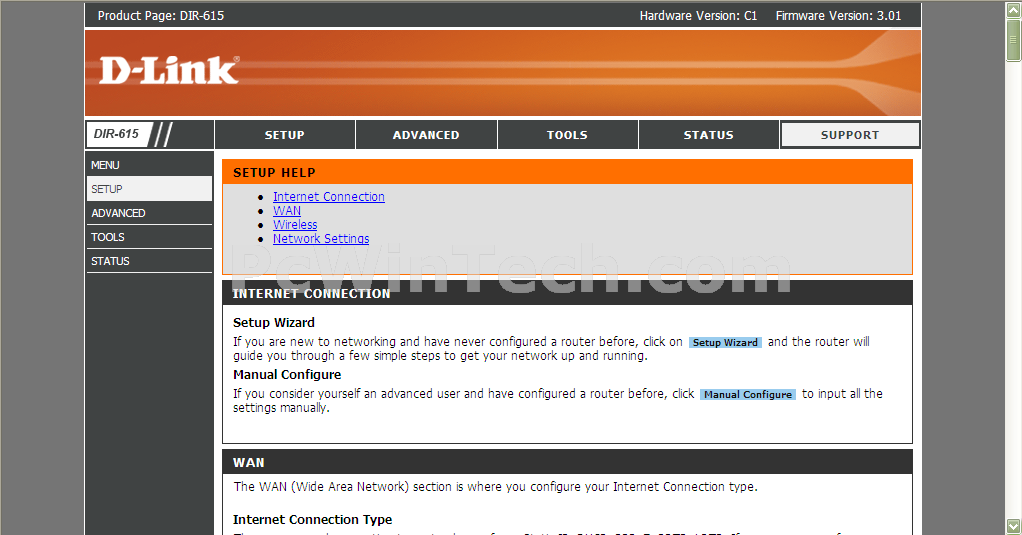
Task: Click the Manual Configure highlighted button
Action: point(748,394)
